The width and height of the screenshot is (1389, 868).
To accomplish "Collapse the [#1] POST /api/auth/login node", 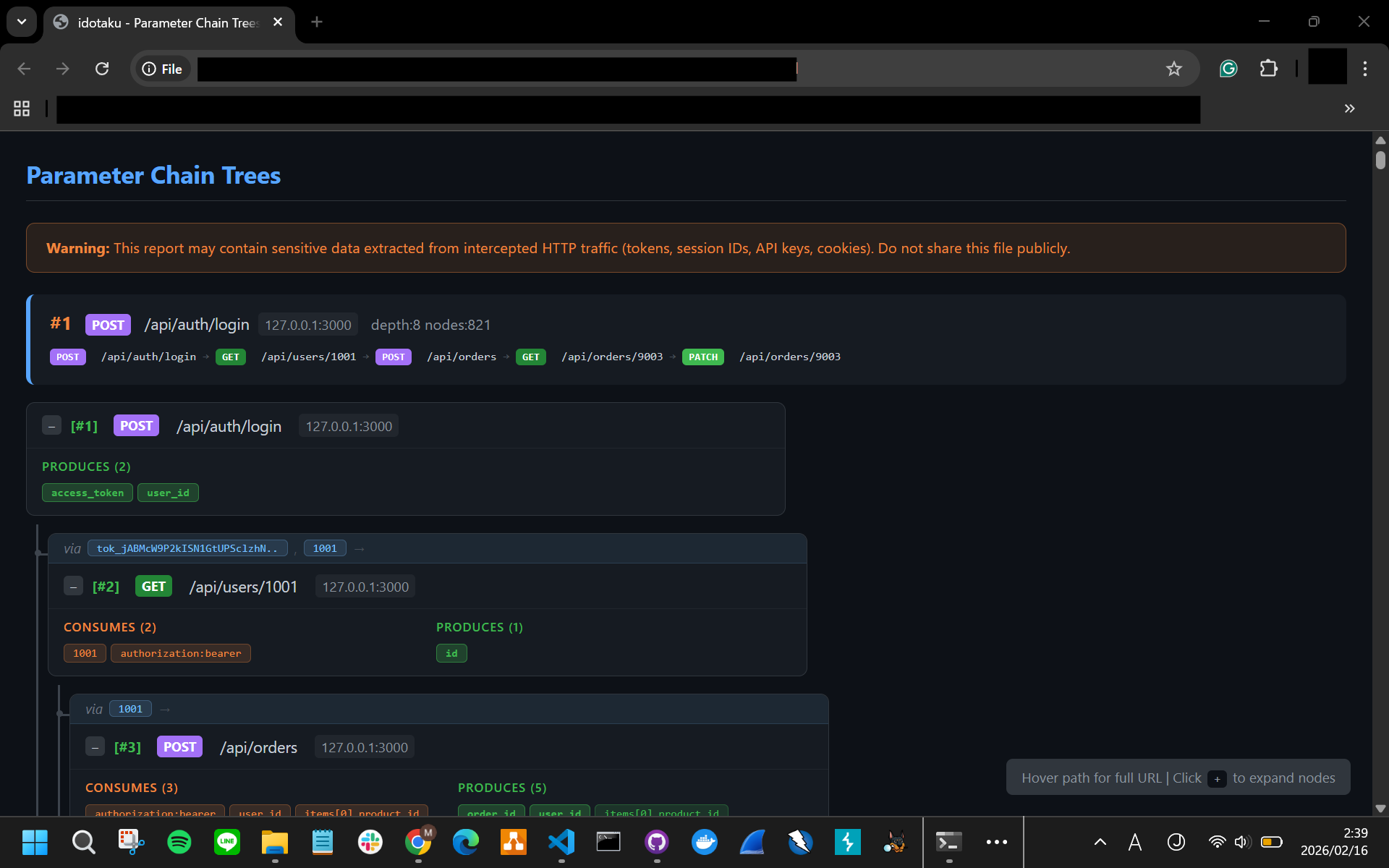I will pos(51,426).
